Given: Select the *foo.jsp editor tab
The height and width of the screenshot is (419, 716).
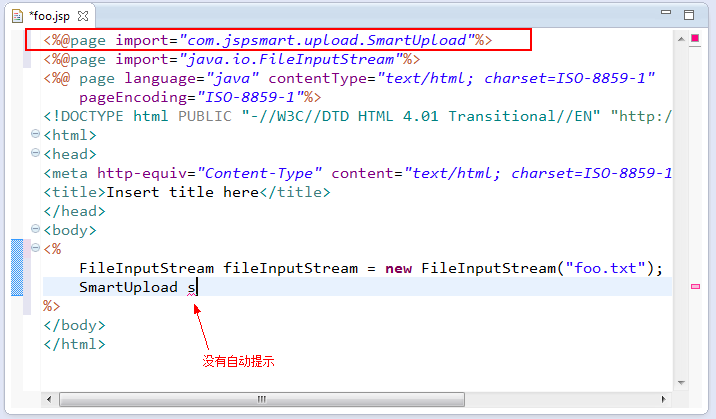Looking at the screenshot, I should point(49,16).
